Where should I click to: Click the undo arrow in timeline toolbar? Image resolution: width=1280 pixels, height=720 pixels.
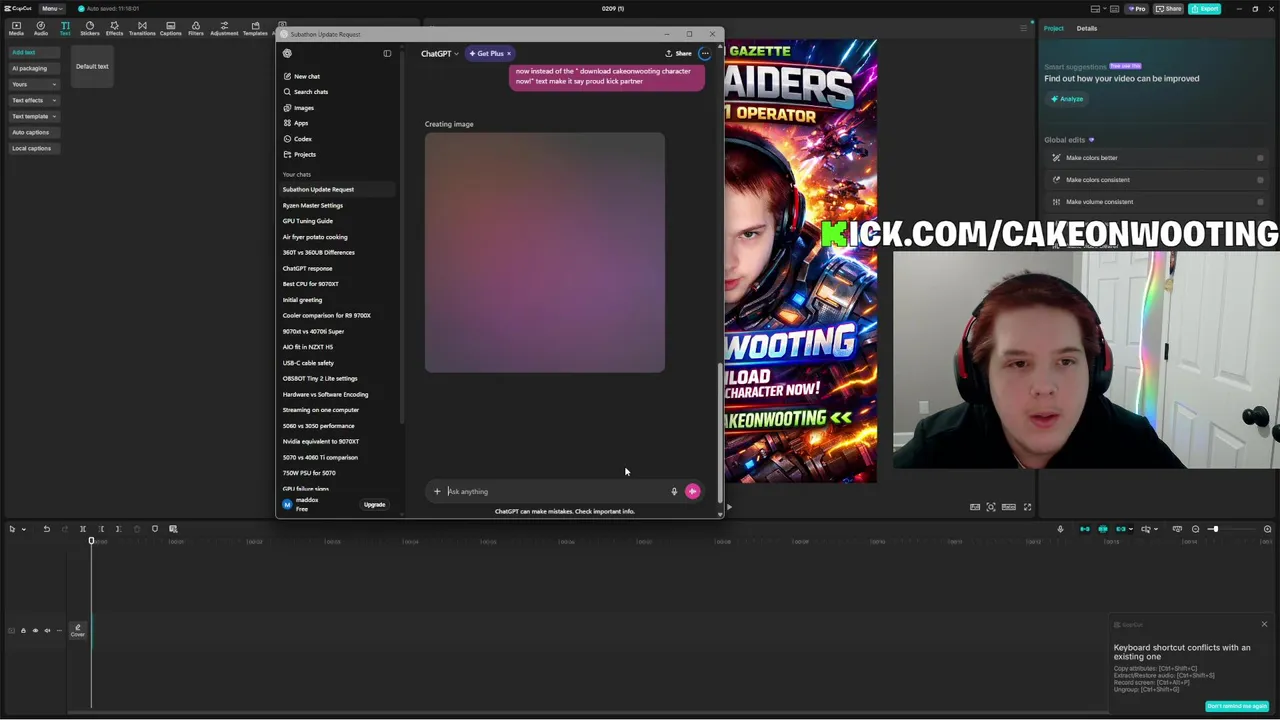[x=46, y=529]
